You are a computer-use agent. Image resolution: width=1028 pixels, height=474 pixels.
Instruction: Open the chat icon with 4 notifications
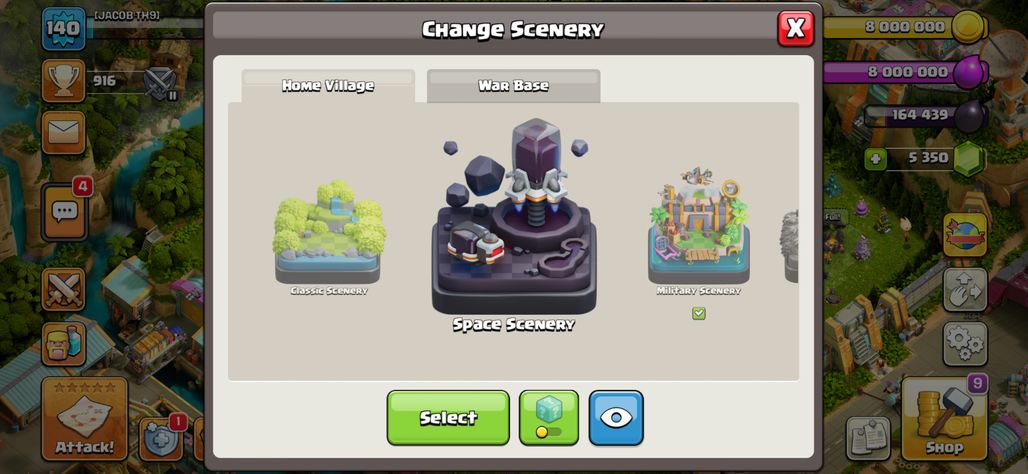(64, 211)
